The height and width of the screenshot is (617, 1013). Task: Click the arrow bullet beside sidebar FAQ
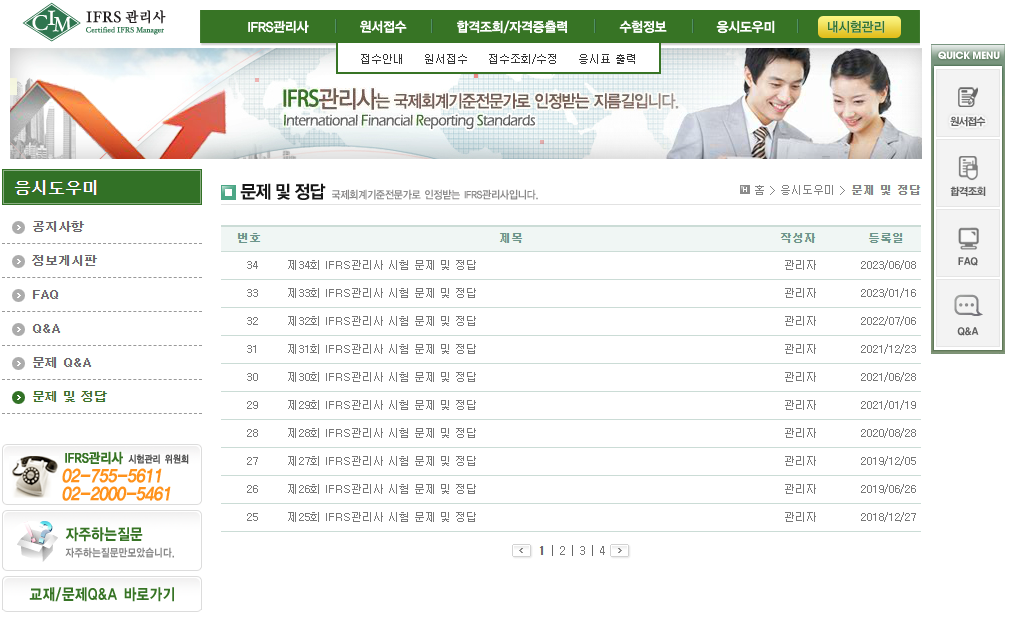point(19,296)
